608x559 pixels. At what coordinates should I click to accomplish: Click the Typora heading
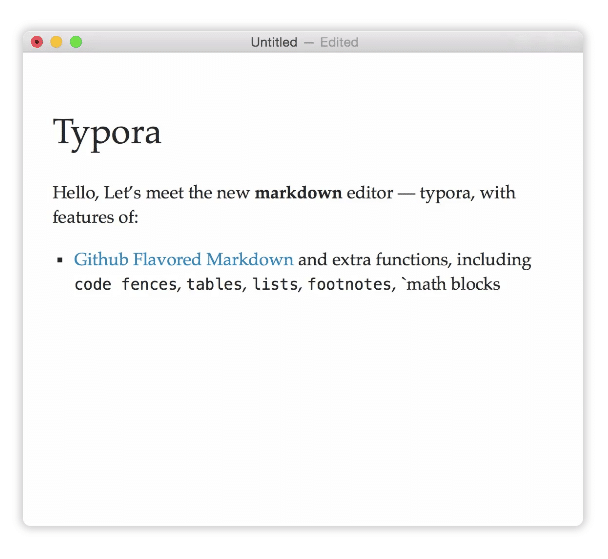[x=107, y=133]
